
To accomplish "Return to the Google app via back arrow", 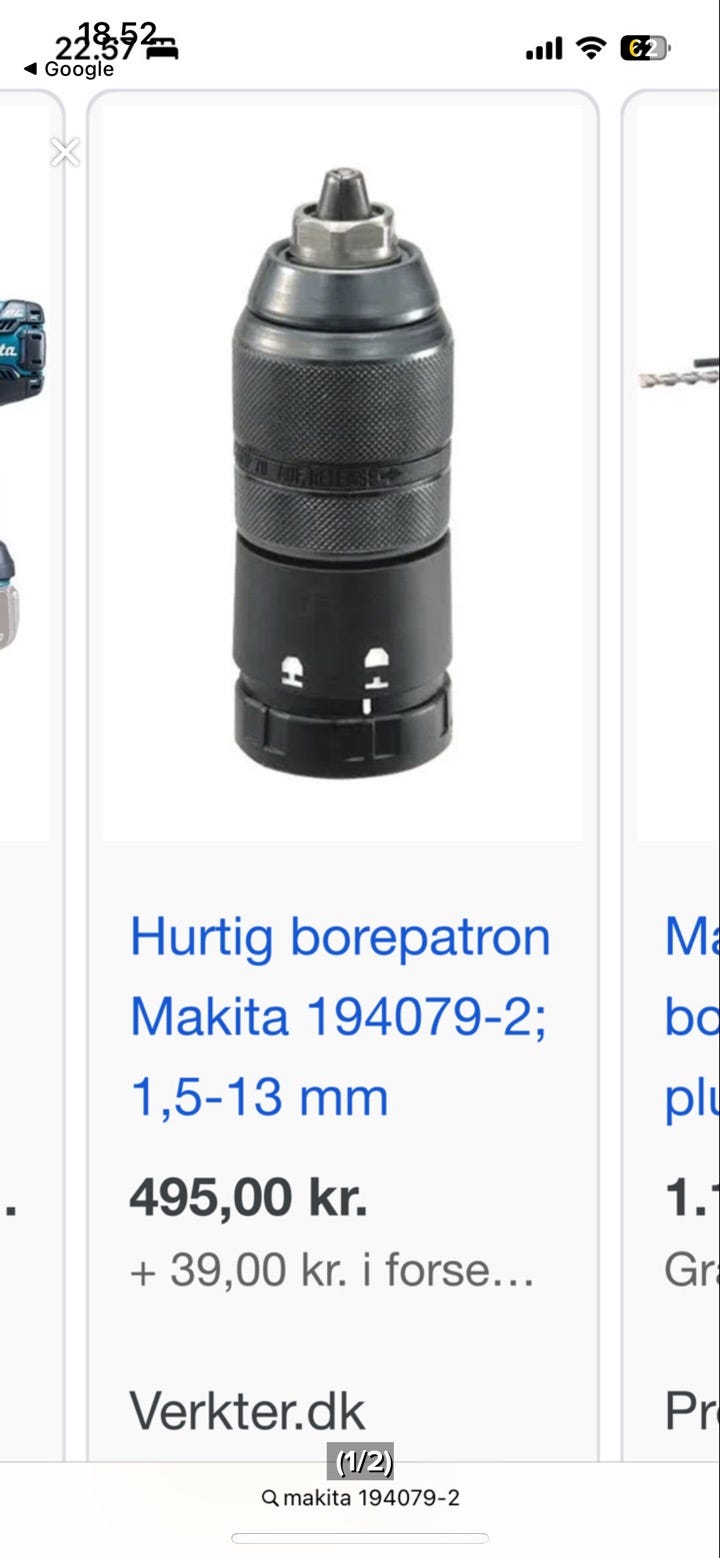I will tap(68, 69).
